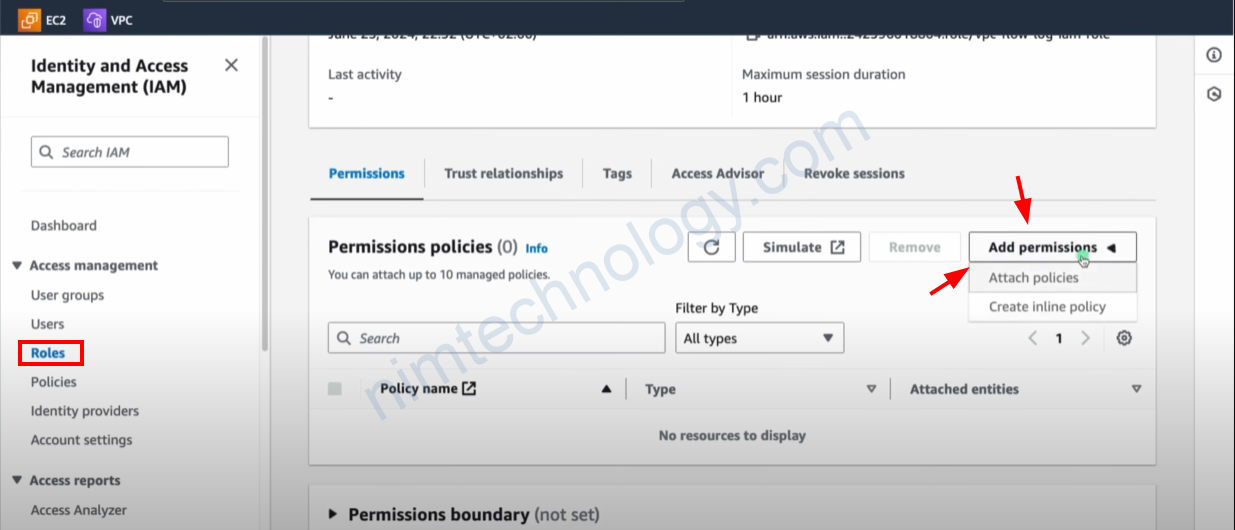Open table preferences gear icon

pos(1124,338)
